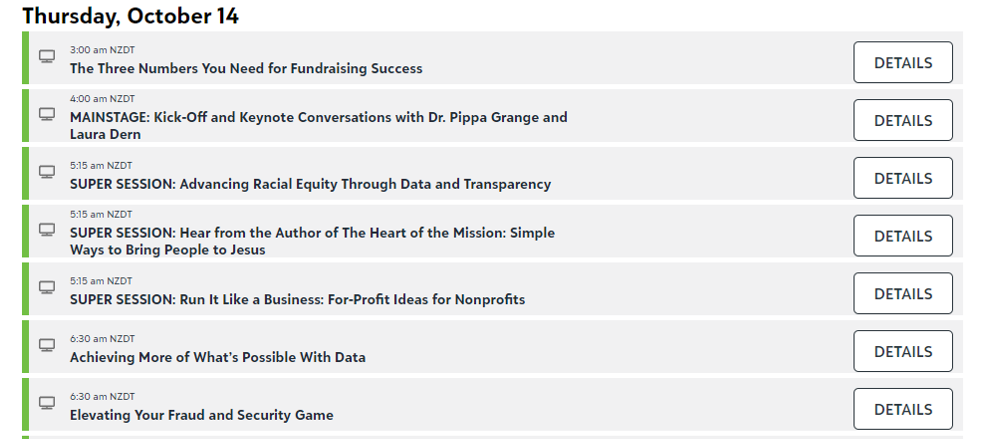The width and height of the screenshot is (1000, 439).
Task: Click MAINSTAGE Kick-Off and Keynote Conversations title
Action: pyautogui.click(x=318, y=117)
